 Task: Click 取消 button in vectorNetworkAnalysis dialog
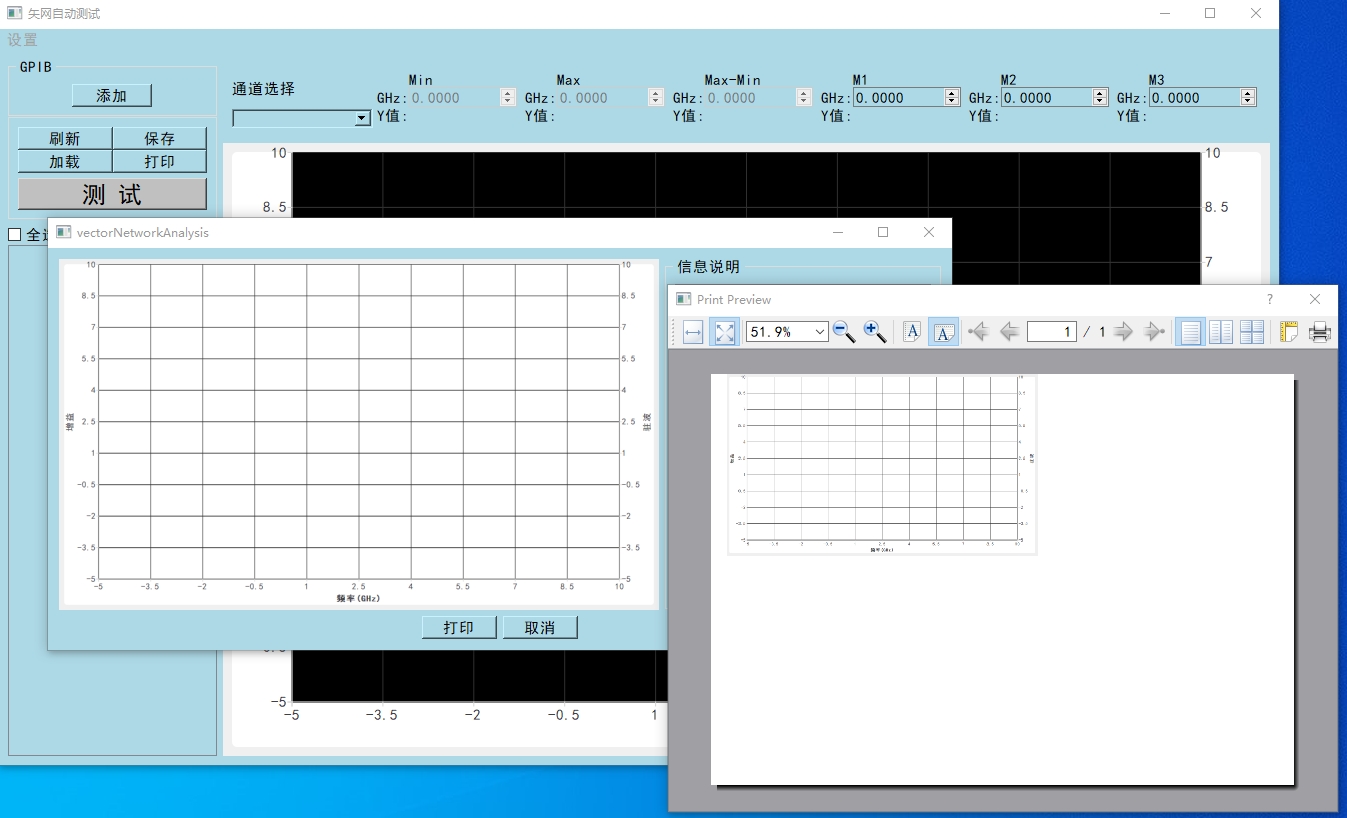click(x=540, y=627)
